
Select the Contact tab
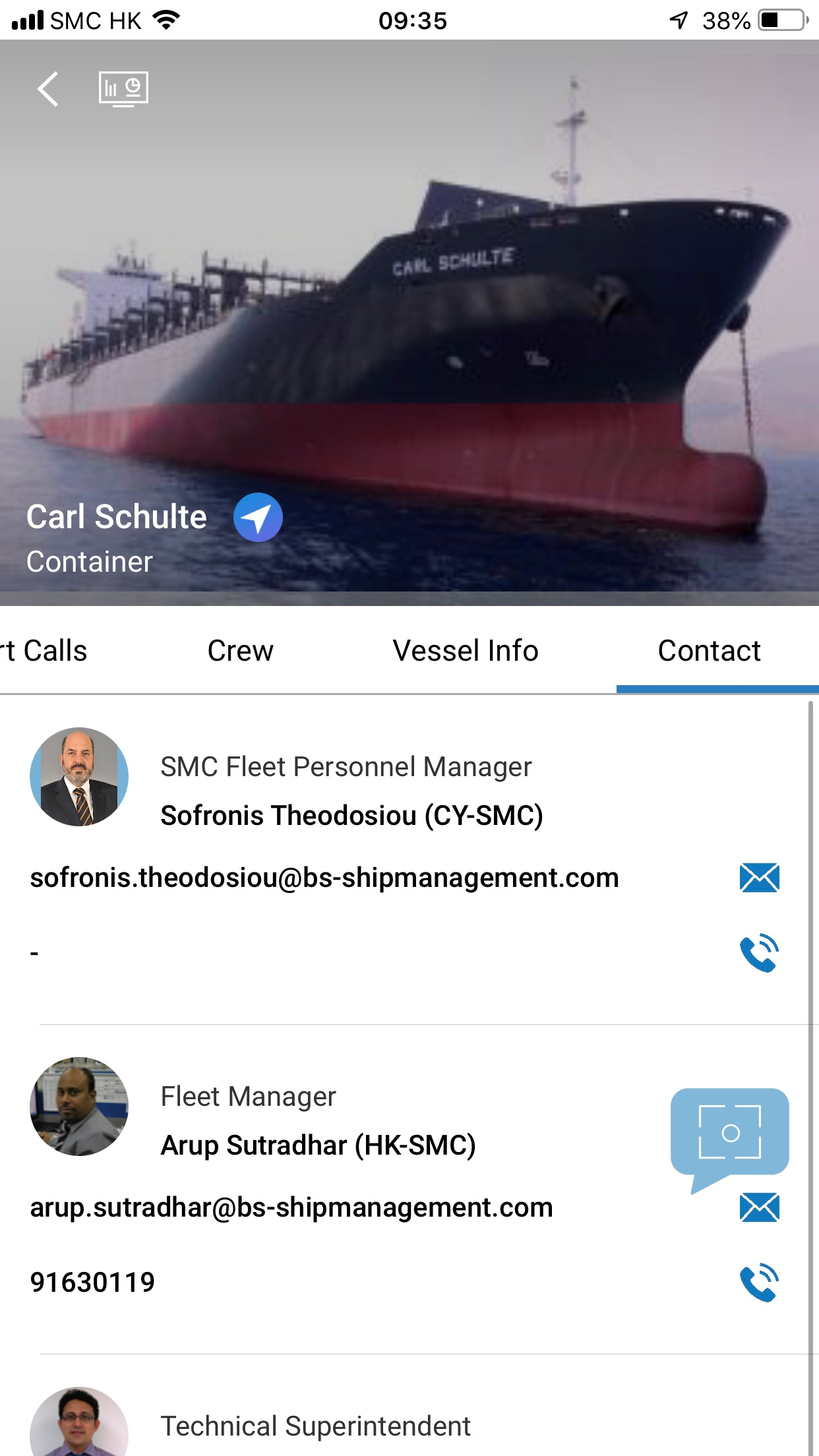click(x=709, y=651)
